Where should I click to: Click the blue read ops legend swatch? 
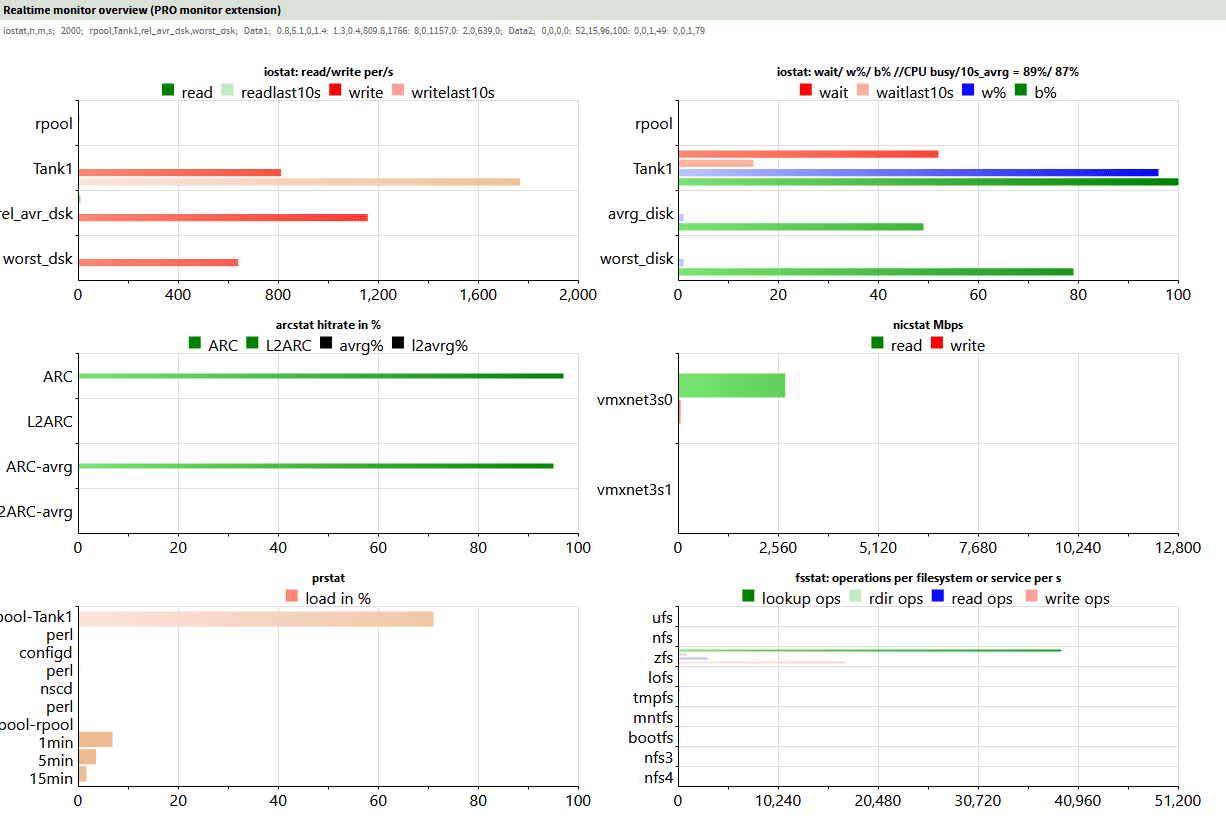tap(939, 597)
